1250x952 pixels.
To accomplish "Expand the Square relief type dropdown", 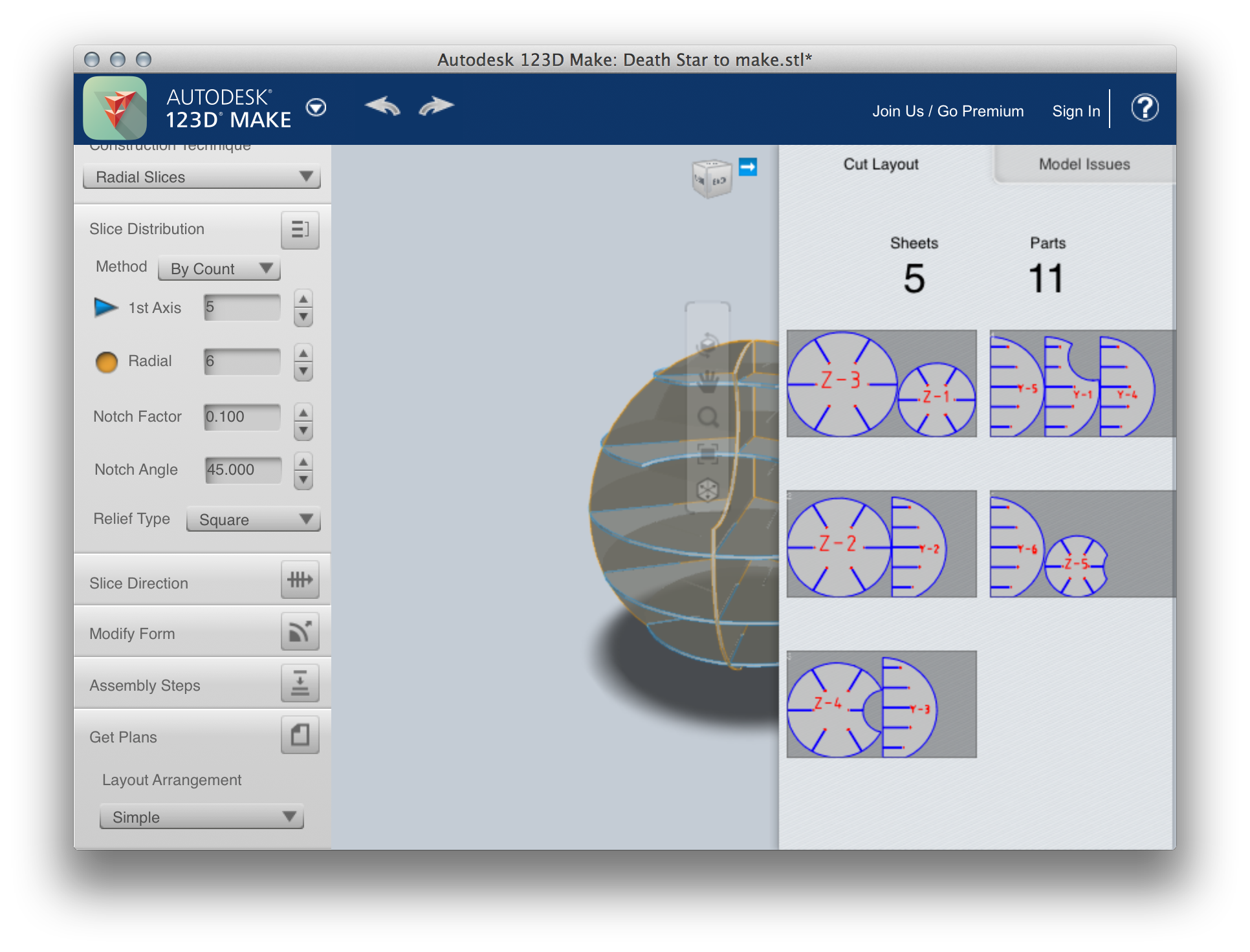I will tap(253, 519).
